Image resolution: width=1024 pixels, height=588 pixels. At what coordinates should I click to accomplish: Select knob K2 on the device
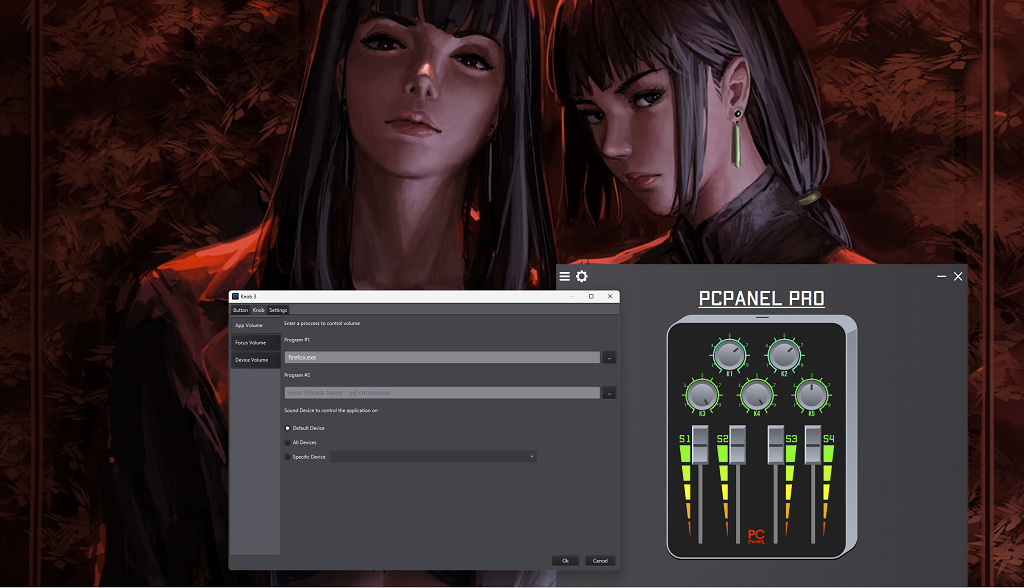pyautogui.click(x=784, y=354)
